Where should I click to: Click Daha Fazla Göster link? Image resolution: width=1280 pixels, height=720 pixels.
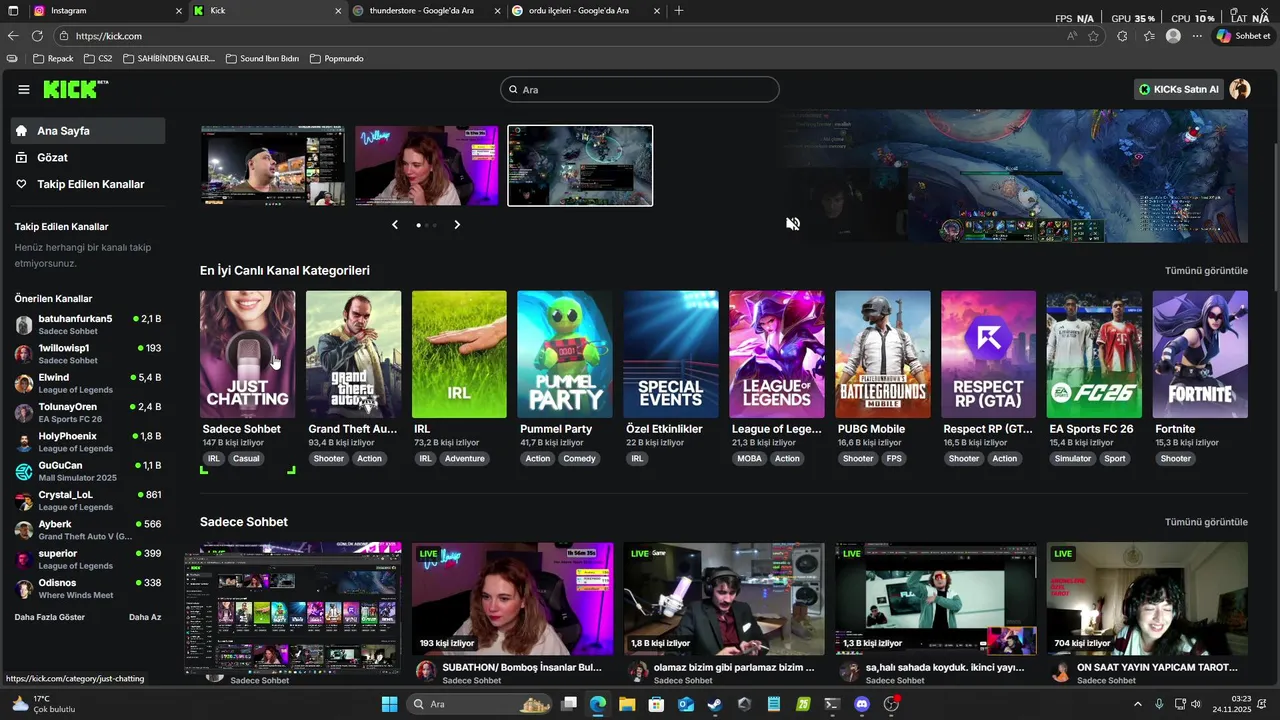coord(50,617)
